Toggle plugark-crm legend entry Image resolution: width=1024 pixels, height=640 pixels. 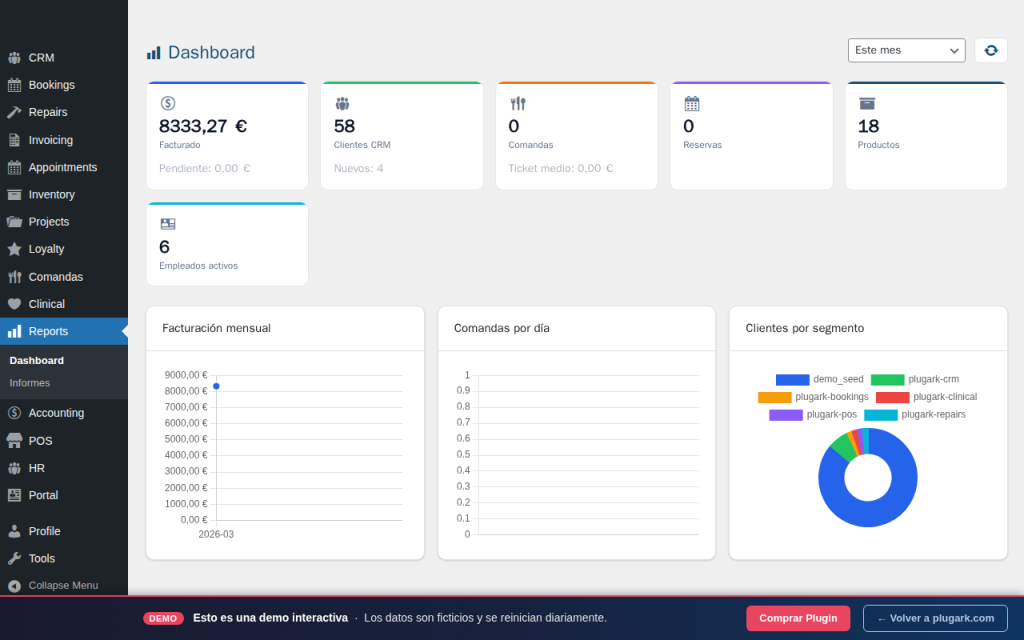(915, 380)
